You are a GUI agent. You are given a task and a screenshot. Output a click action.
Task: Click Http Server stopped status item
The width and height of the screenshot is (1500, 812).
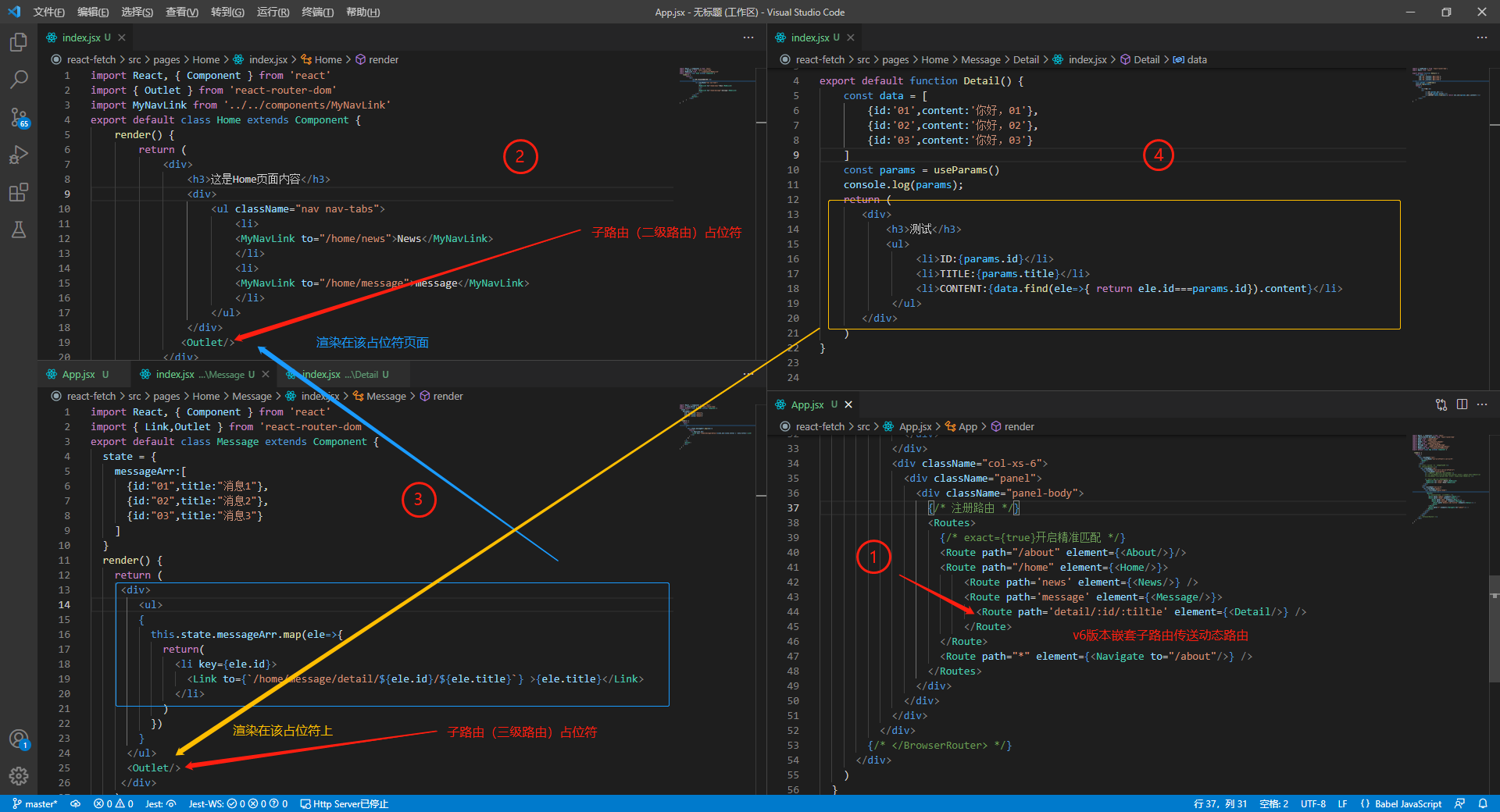click(345, 803)
